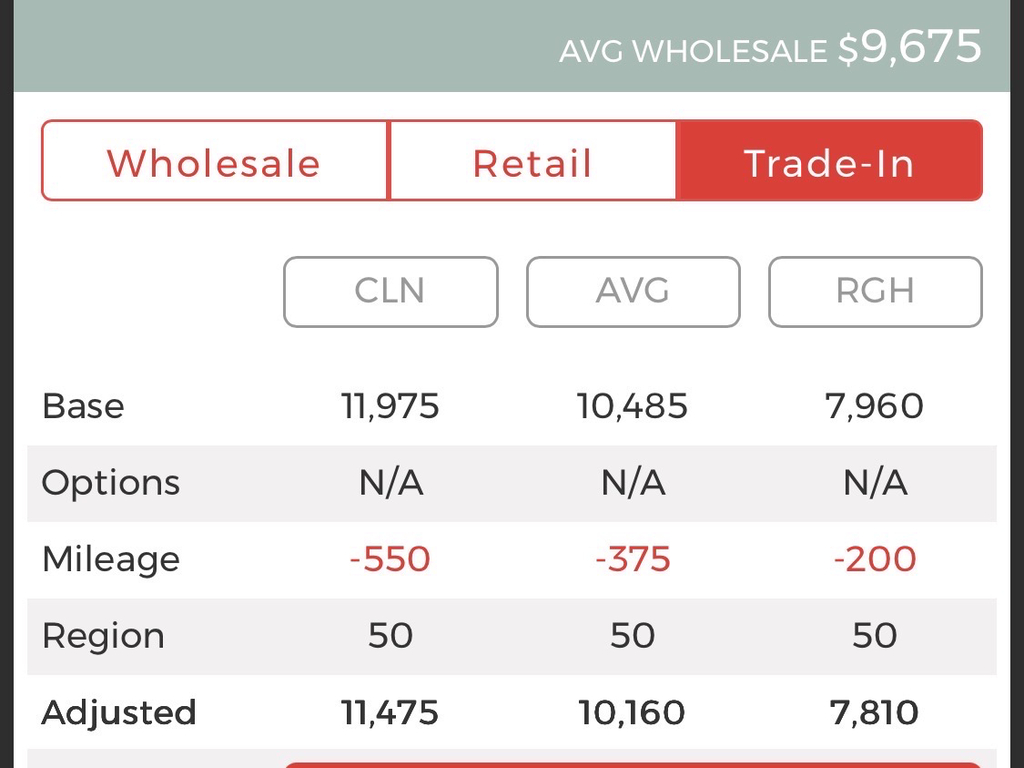Tap the -550 mileage adjustment
The image size is (1024, 768).
tap(390, 559)
